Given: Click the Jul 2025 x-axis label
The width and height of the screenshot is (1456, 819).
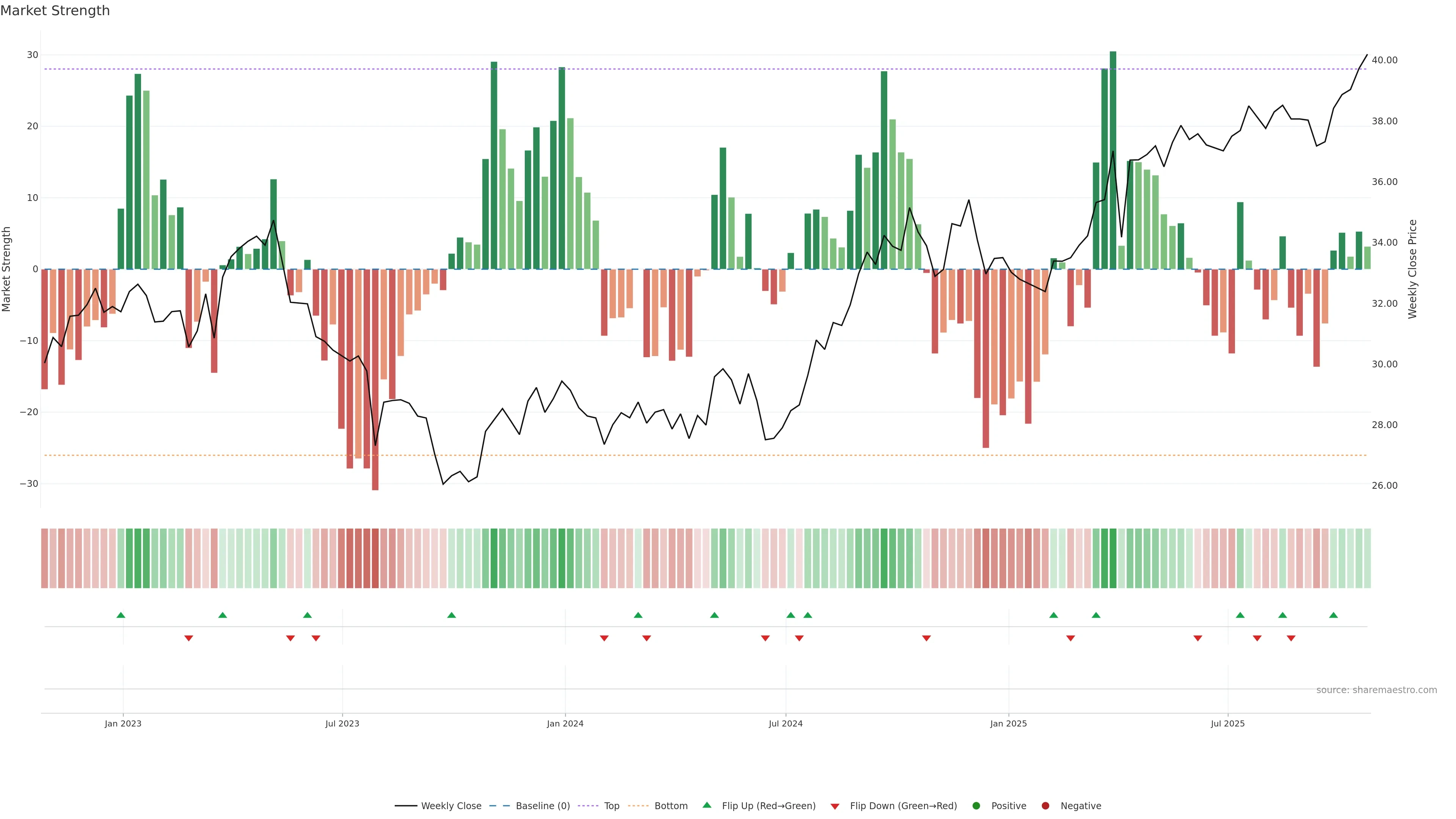Looking at the screenshot, I should (x=1227, y=723).
